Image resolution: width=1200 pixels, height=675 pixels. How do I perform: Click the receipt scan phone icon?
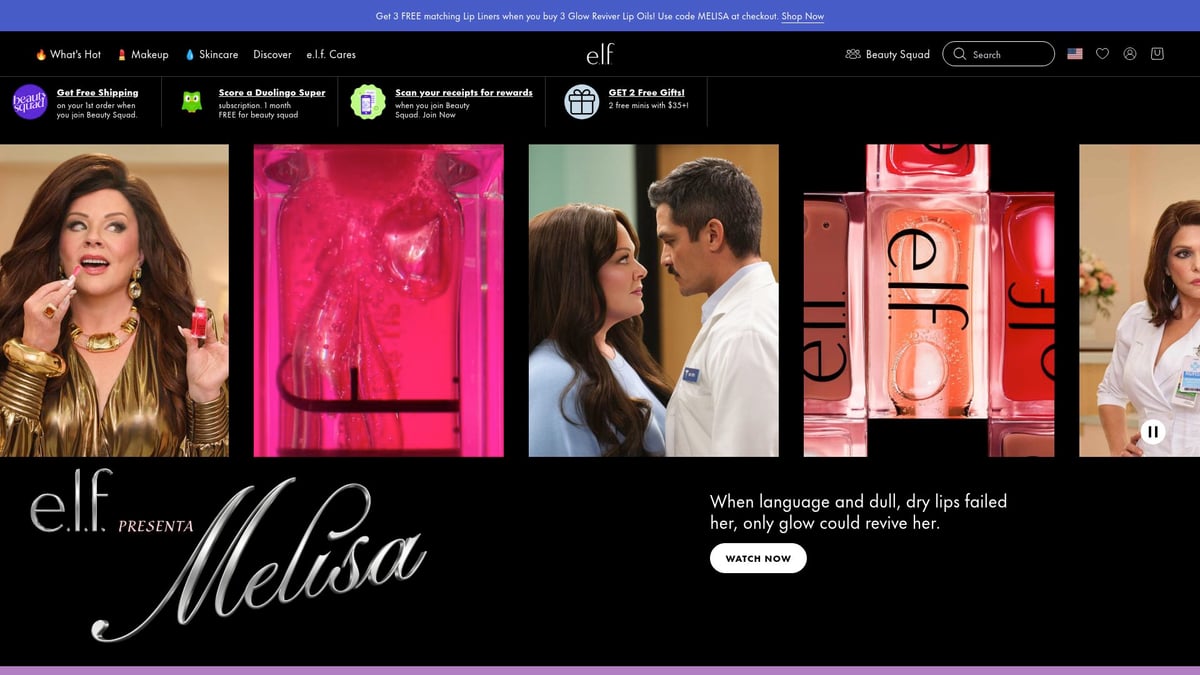368,102
